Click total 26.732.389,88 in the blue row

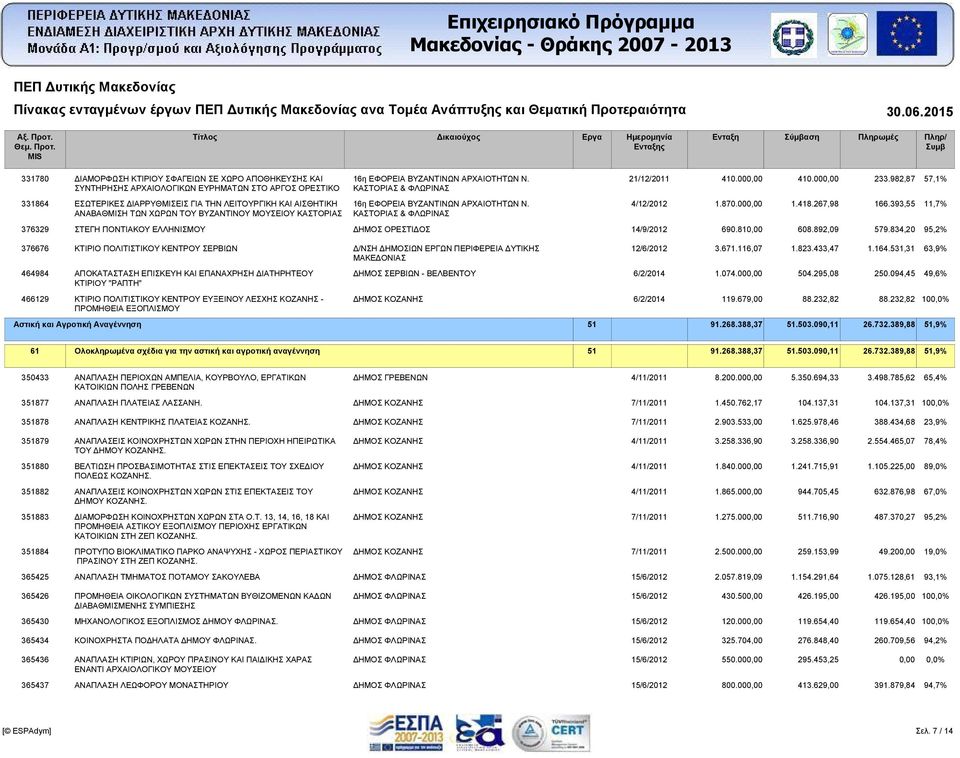[889, 325]
